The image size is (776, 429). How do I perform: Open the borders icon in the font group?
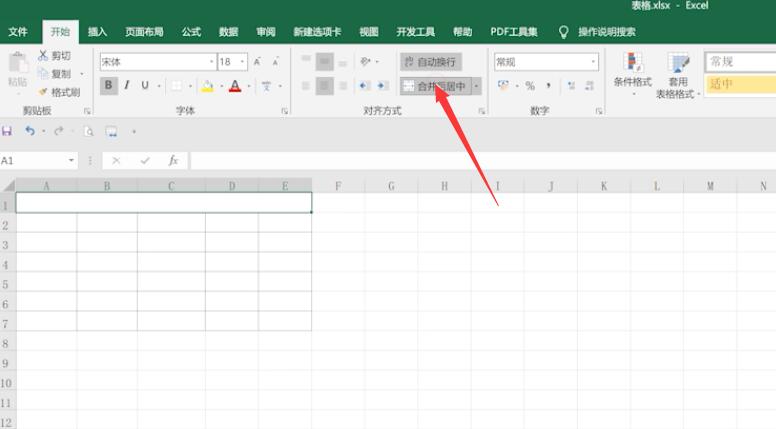point(176,86)
